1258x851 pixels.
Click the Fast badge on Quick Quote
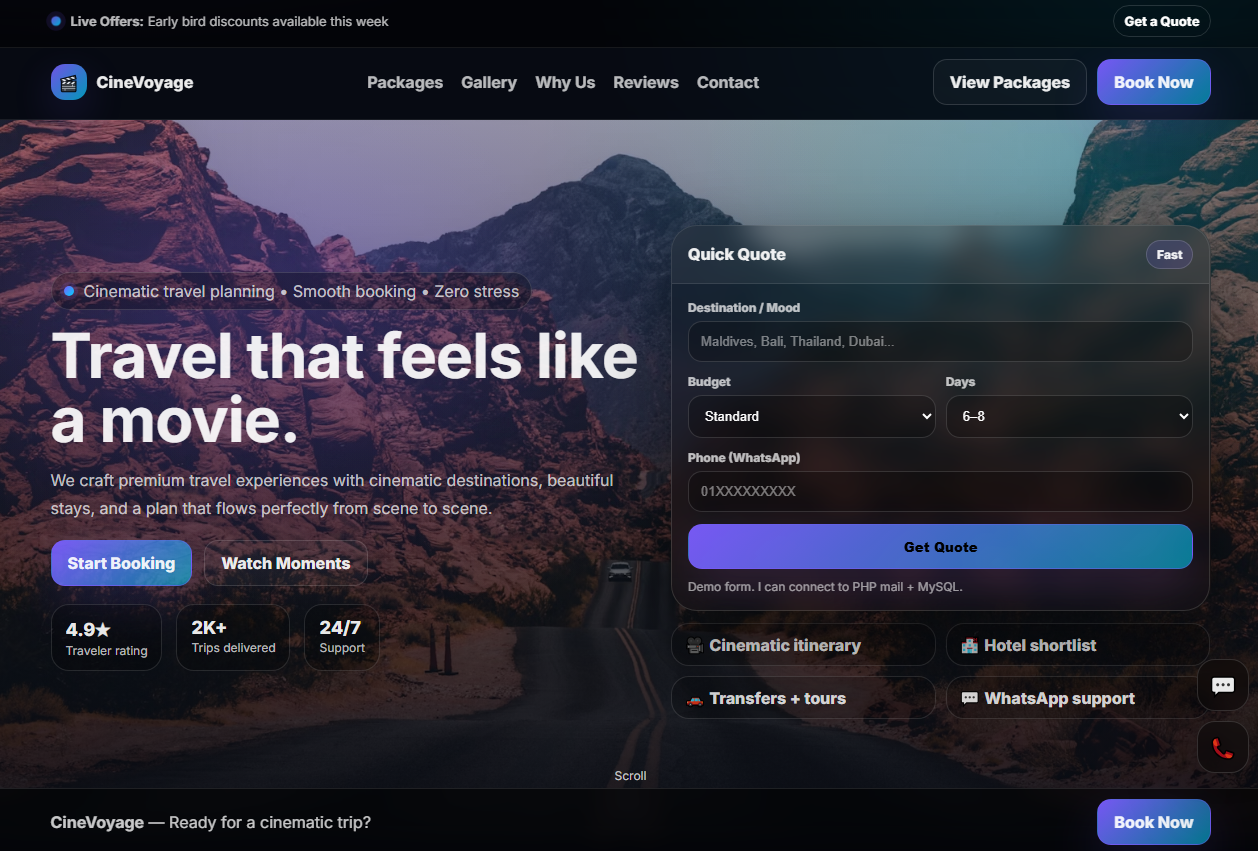[1169, 254]
